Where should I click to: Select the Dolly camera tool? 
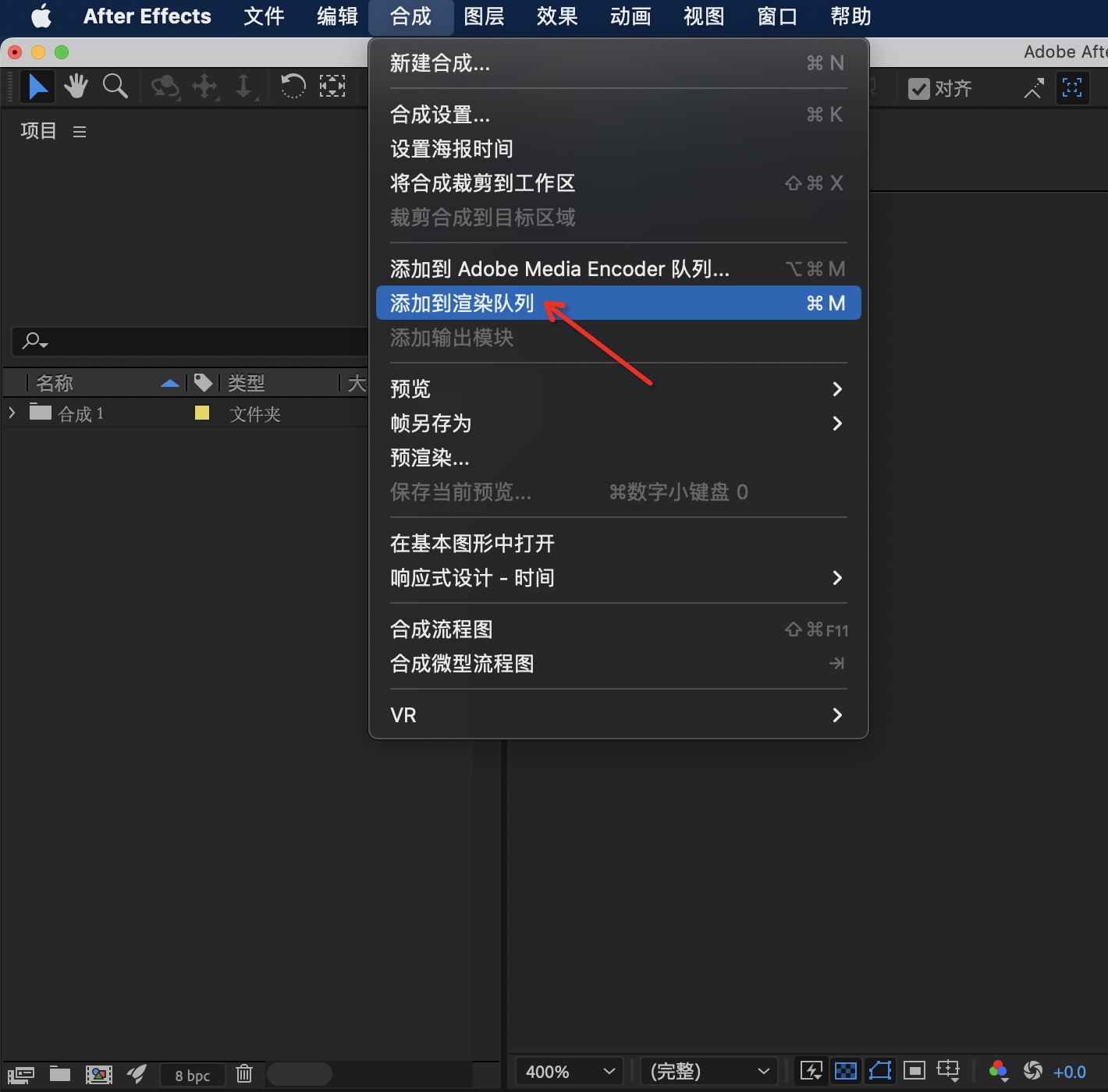coord(243,87)
